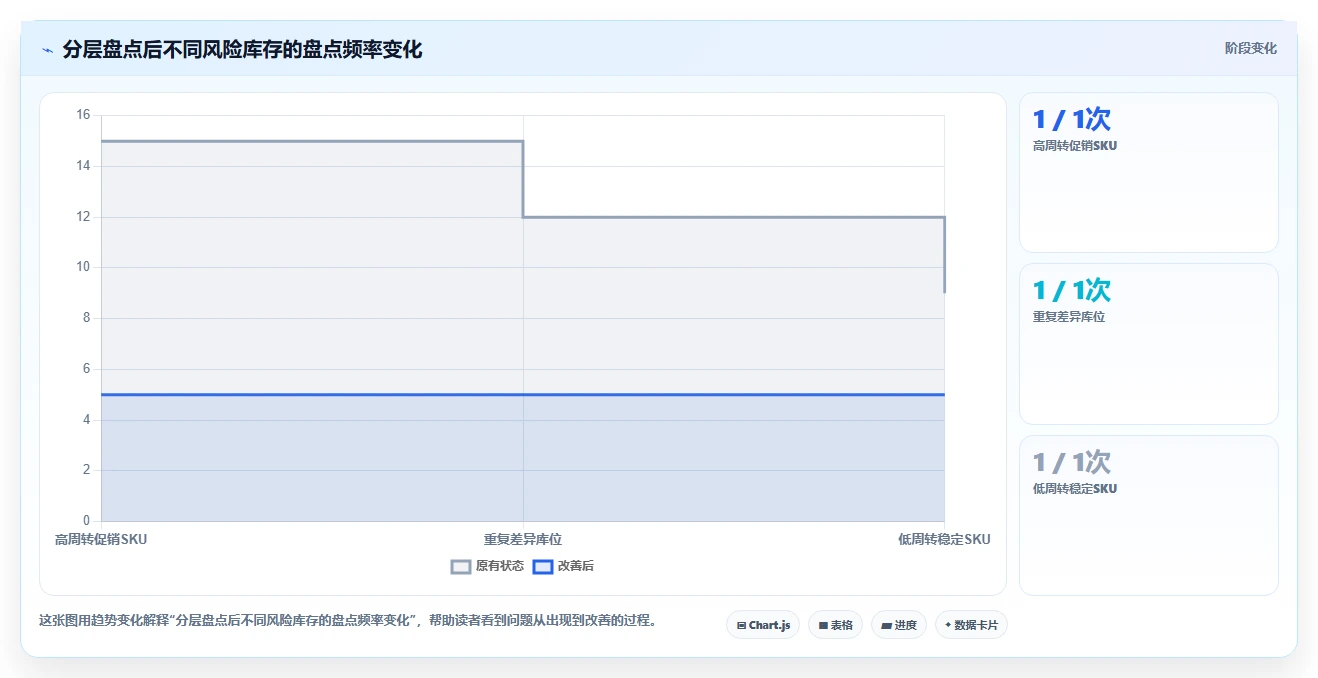The height and width of the screenshot is (678, 1318).
Task: Select the Chart.js tag chip
Action: point(763,625)
